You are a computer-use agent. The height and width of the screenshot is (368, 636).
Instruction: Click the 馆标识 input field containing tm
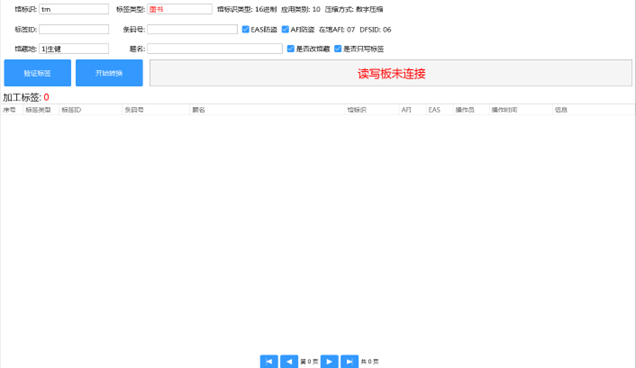[74, 9]
